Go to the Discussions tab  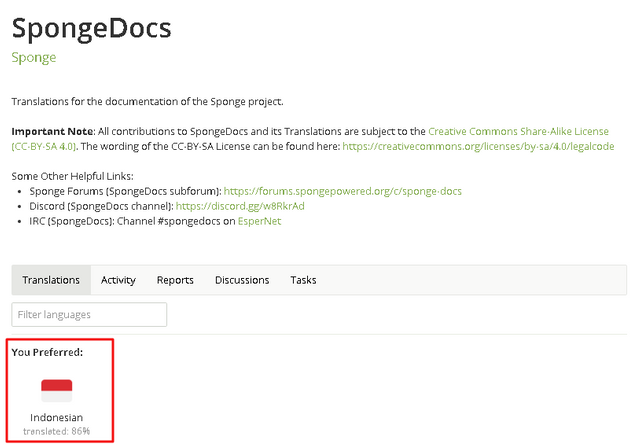tap(242, 280)
